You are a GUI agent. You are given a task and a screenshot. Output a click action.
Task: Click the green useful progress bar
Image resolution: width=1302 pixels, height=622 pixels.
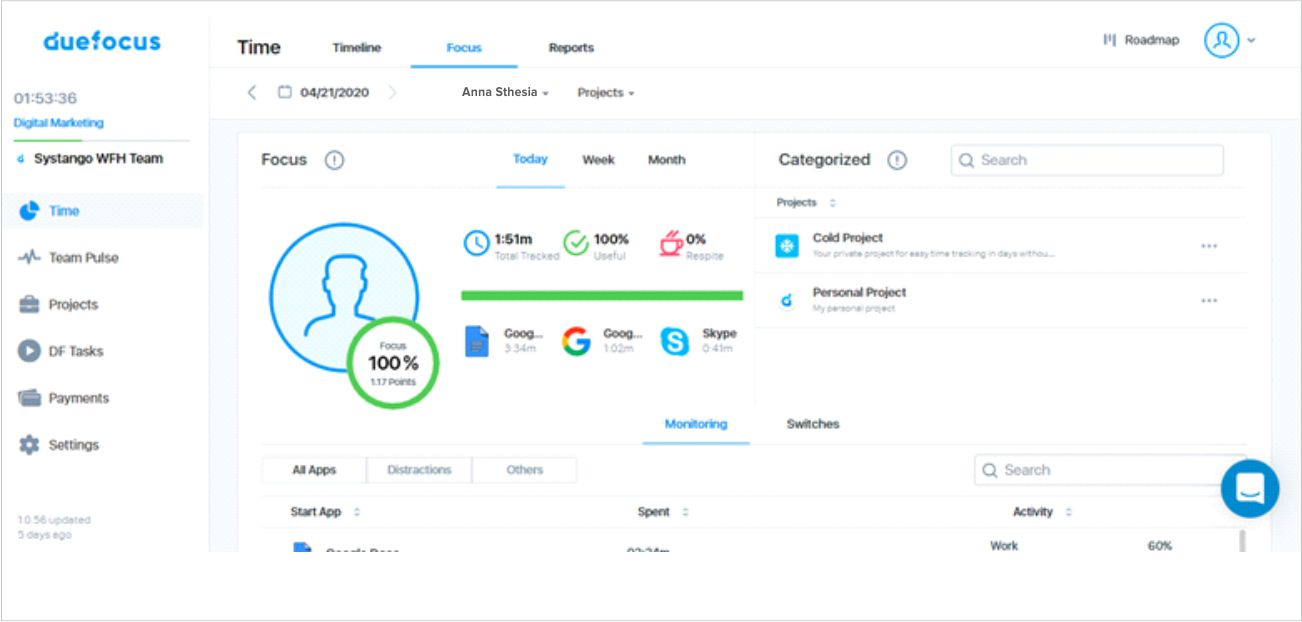(602, 296)
